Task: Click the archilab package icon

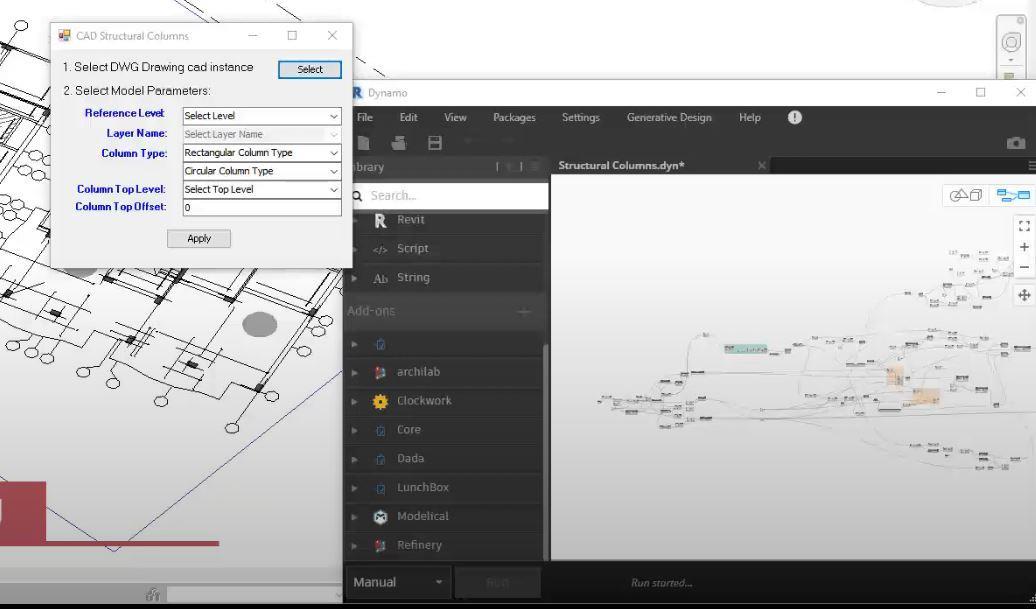Action: point(381,373)
